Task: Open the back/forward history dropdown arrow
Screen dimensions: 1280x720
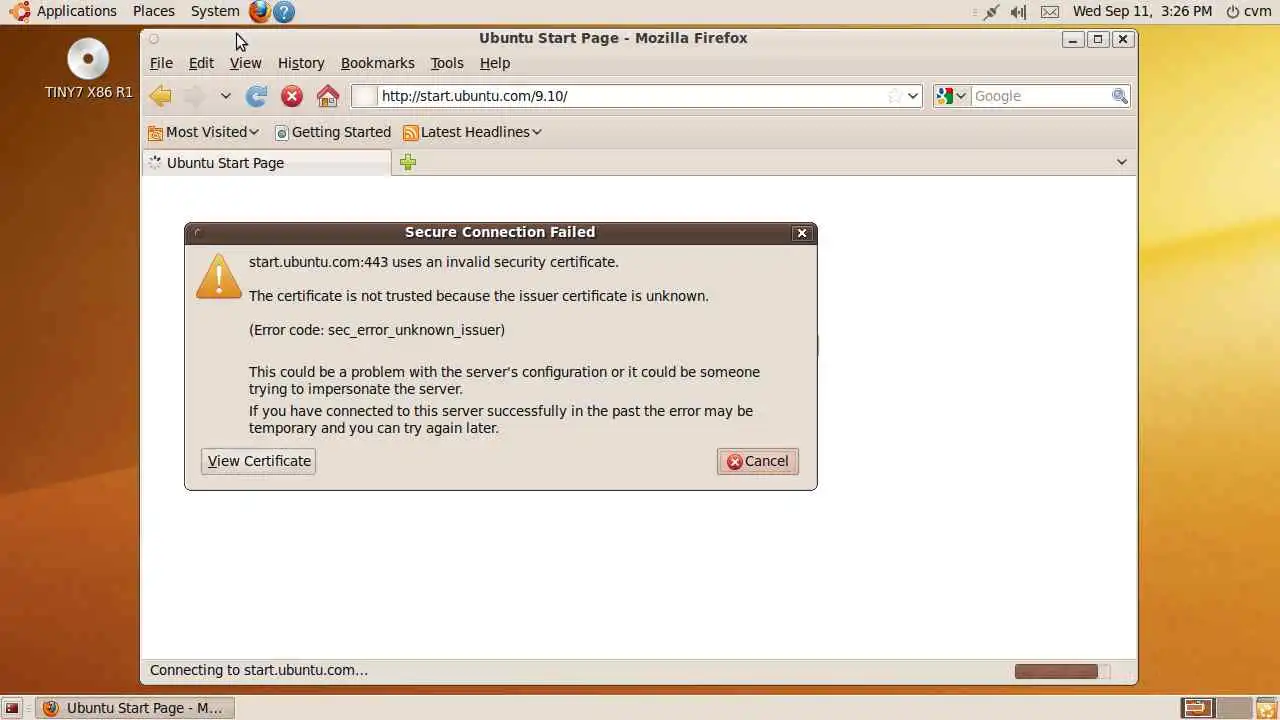Action: (x=226, y=96)
